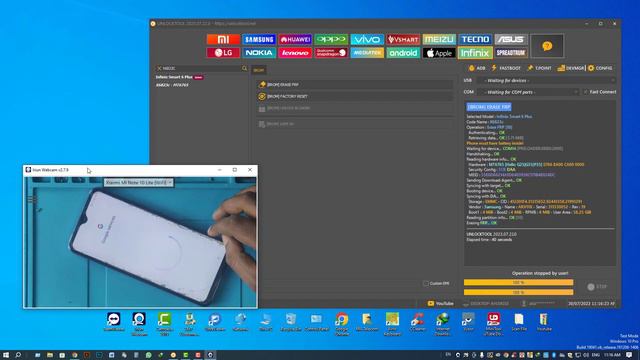Select the Lenovo brand logo
The height and width of the screenshot is (360, 640).
click(x=295, y=53)
